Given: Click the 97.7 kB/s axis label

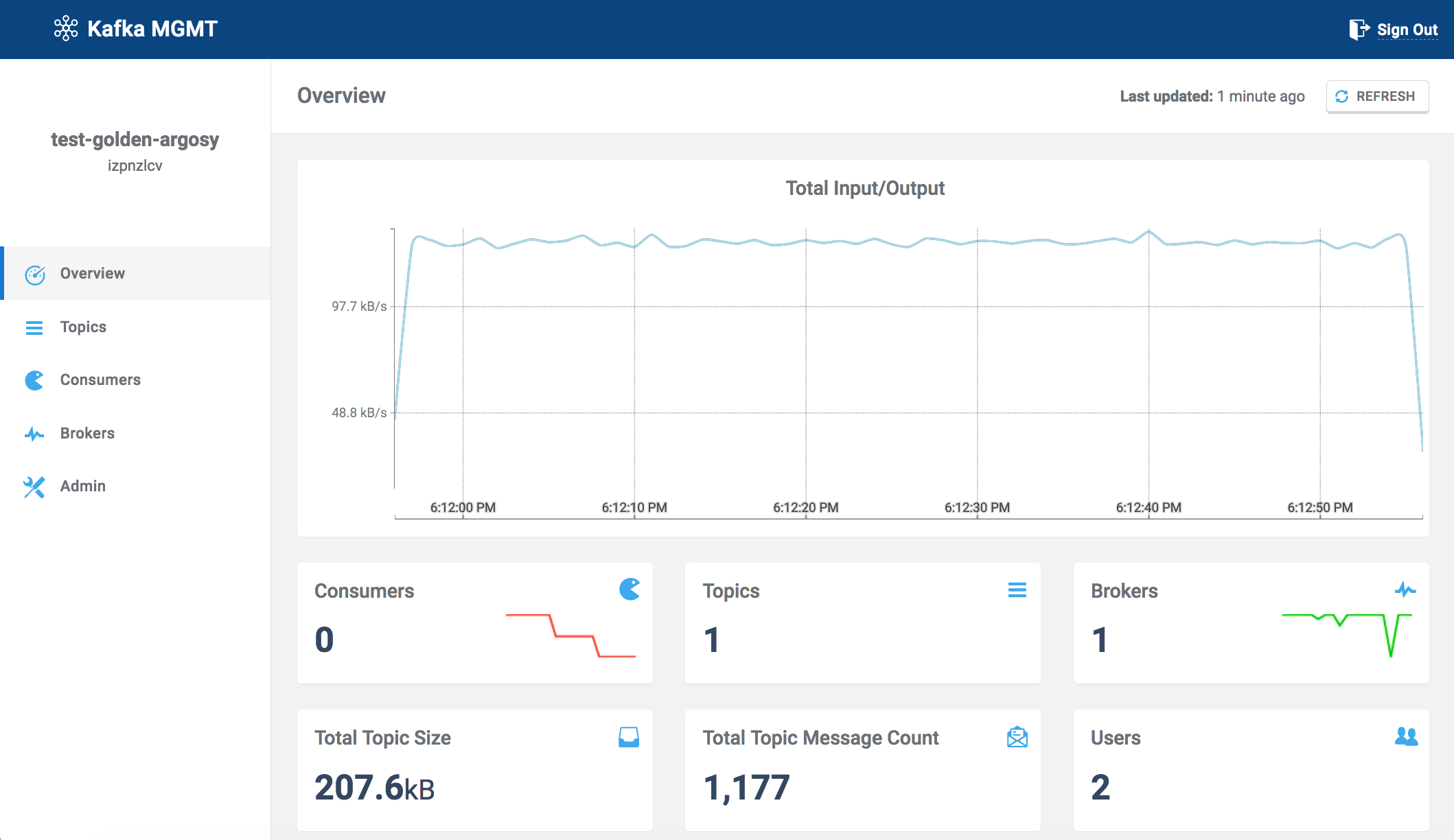Looking at the screenshot, I should [359, 306].
